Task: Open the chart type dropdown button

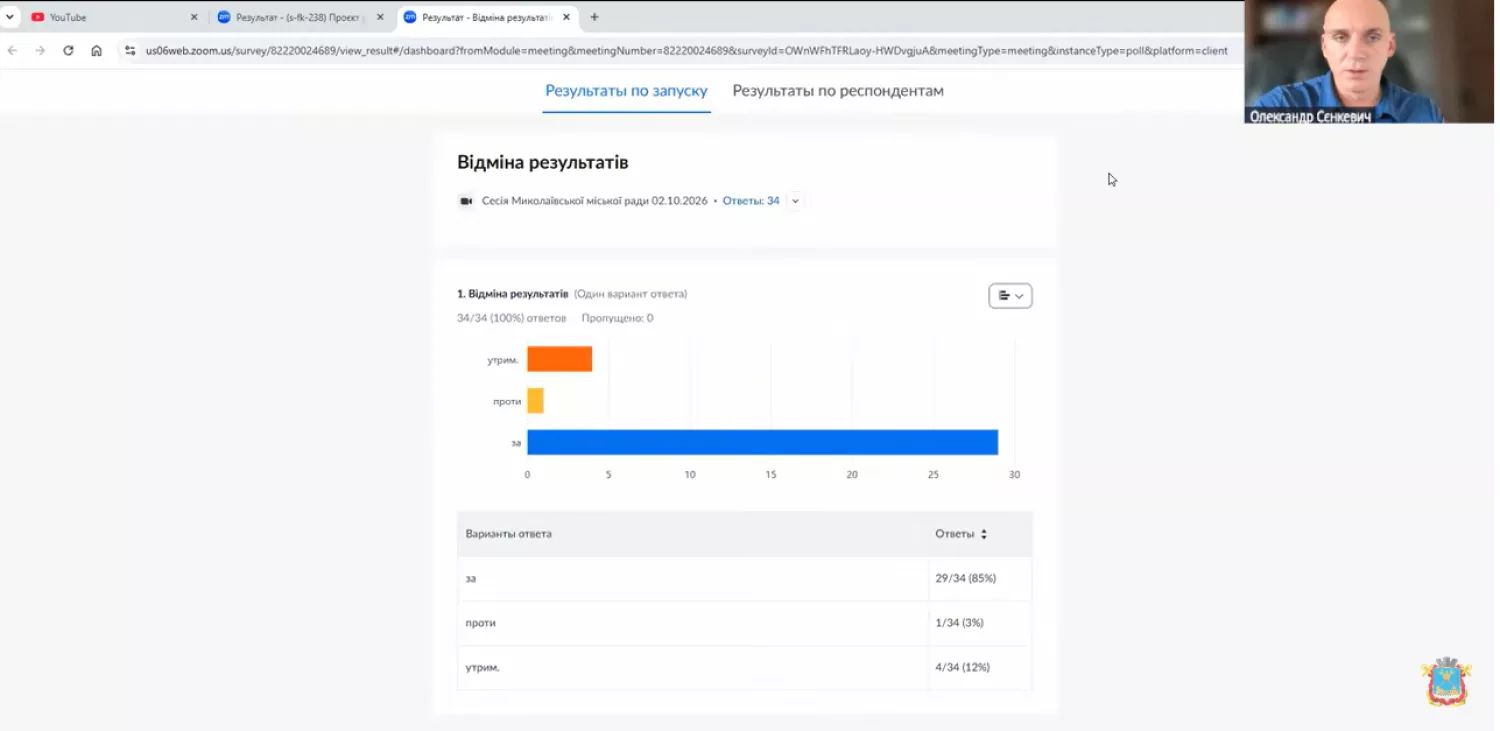Action: [1010, 296]
